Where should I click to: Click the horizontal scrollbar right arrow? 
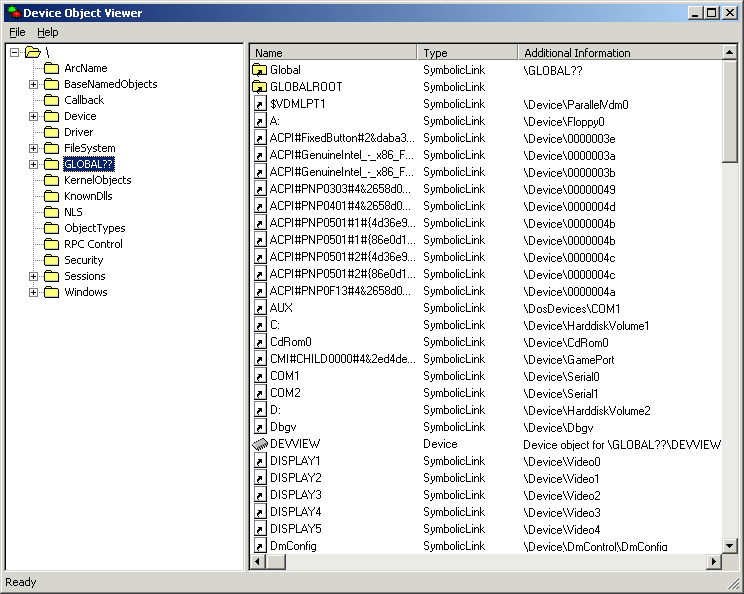pos(714,562)
